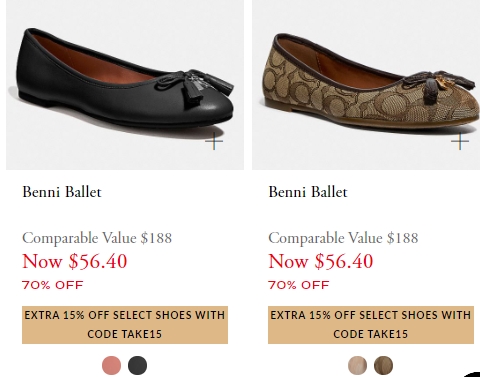This screenshot has width=480, height=377.
Task: Click the second product's 70% OFF label
Action: pos(299,285)
